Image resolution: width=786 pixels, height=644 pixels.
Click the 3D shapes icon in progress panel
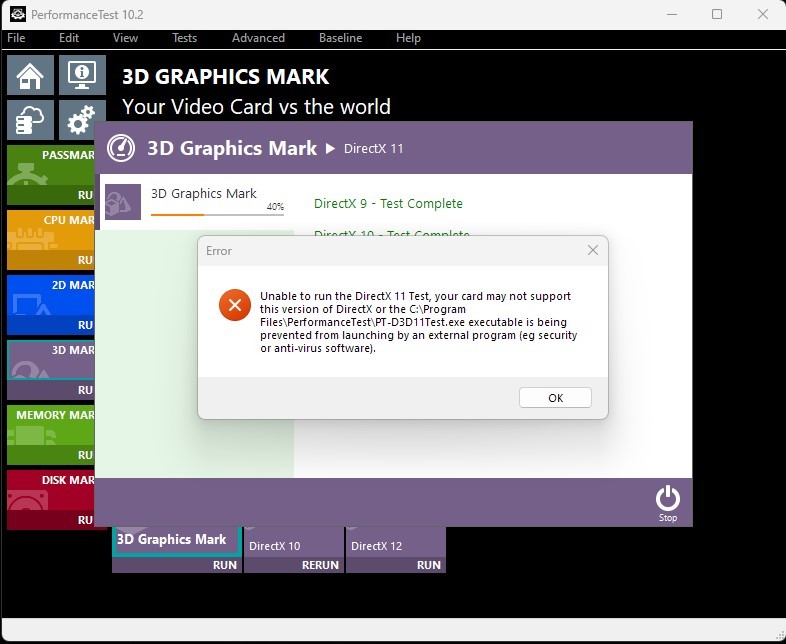[123, 201]
